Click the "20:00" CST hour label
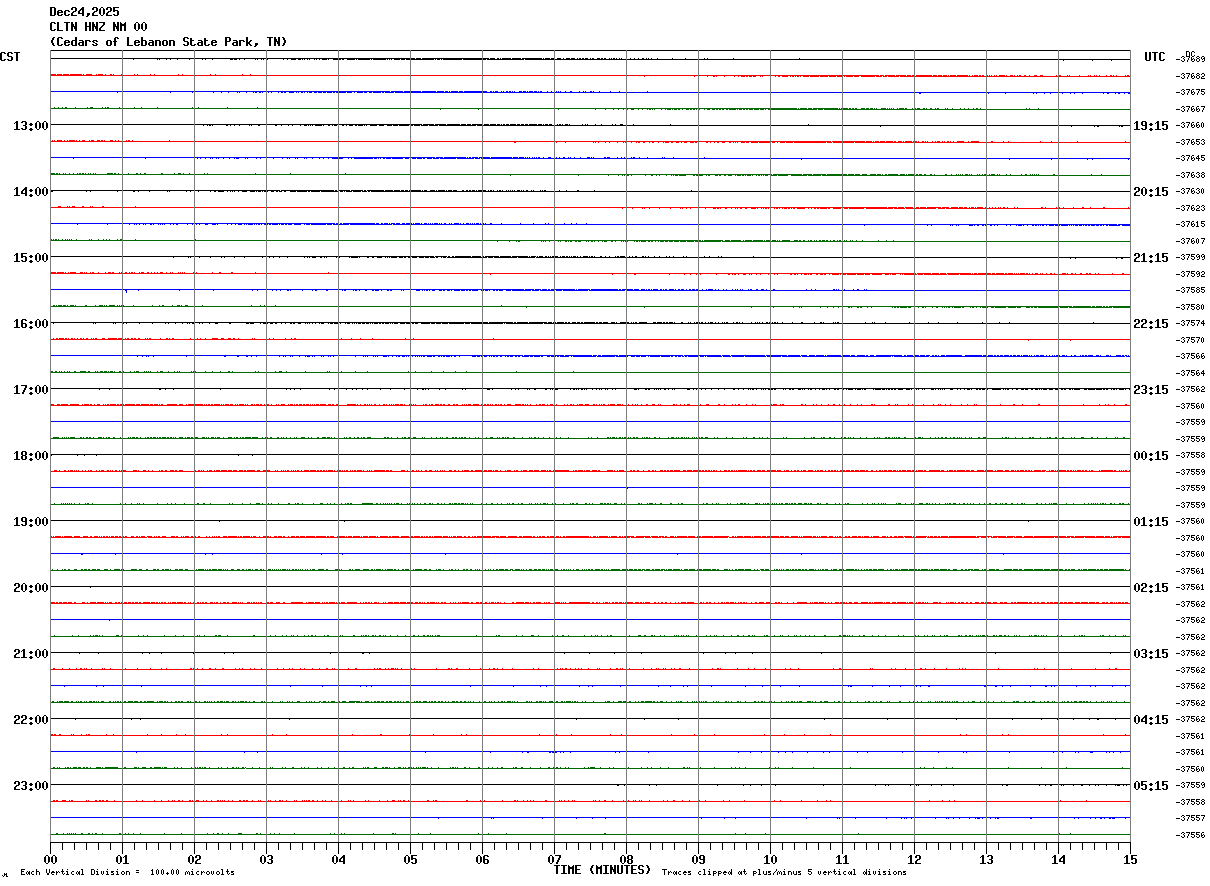1210x886 pixels. click(x=30, y=588)
